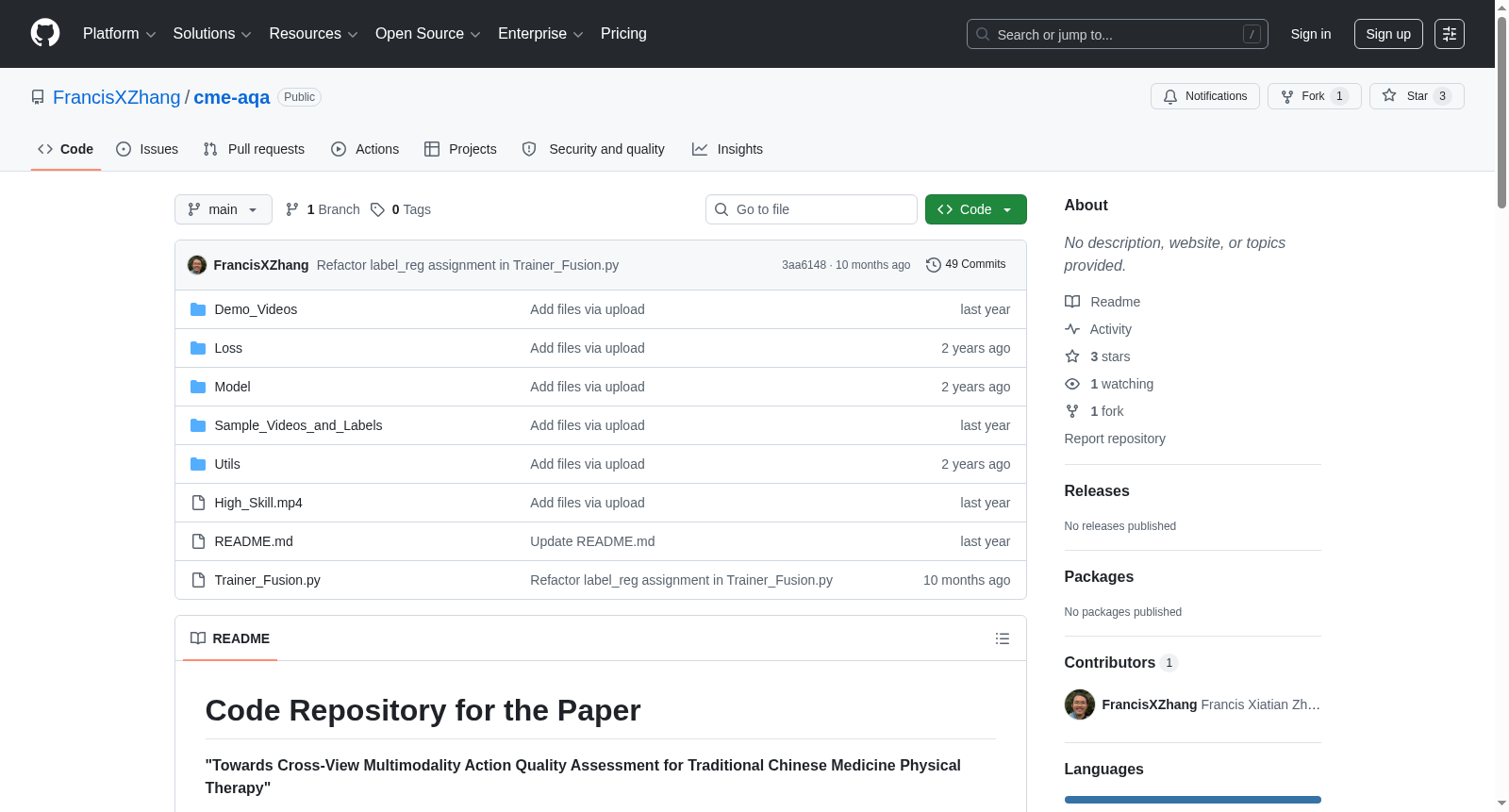Open the Contributors heading link
Viewport: 1509px width, 812px height.
point(1121,662)
